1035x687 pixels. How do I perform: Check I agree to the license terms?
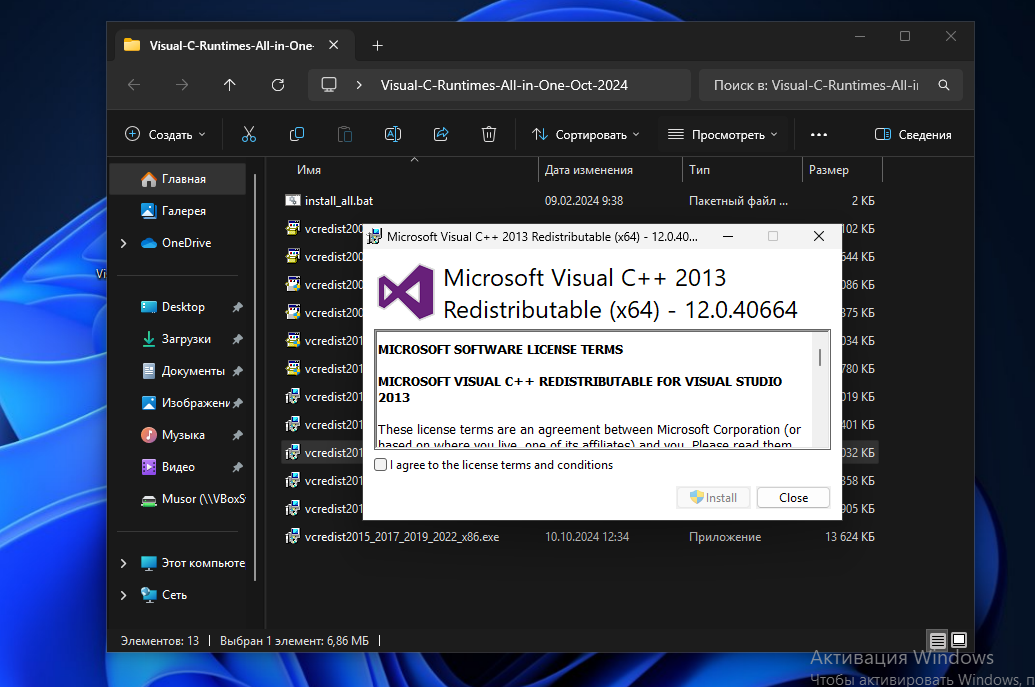point(381,465)
